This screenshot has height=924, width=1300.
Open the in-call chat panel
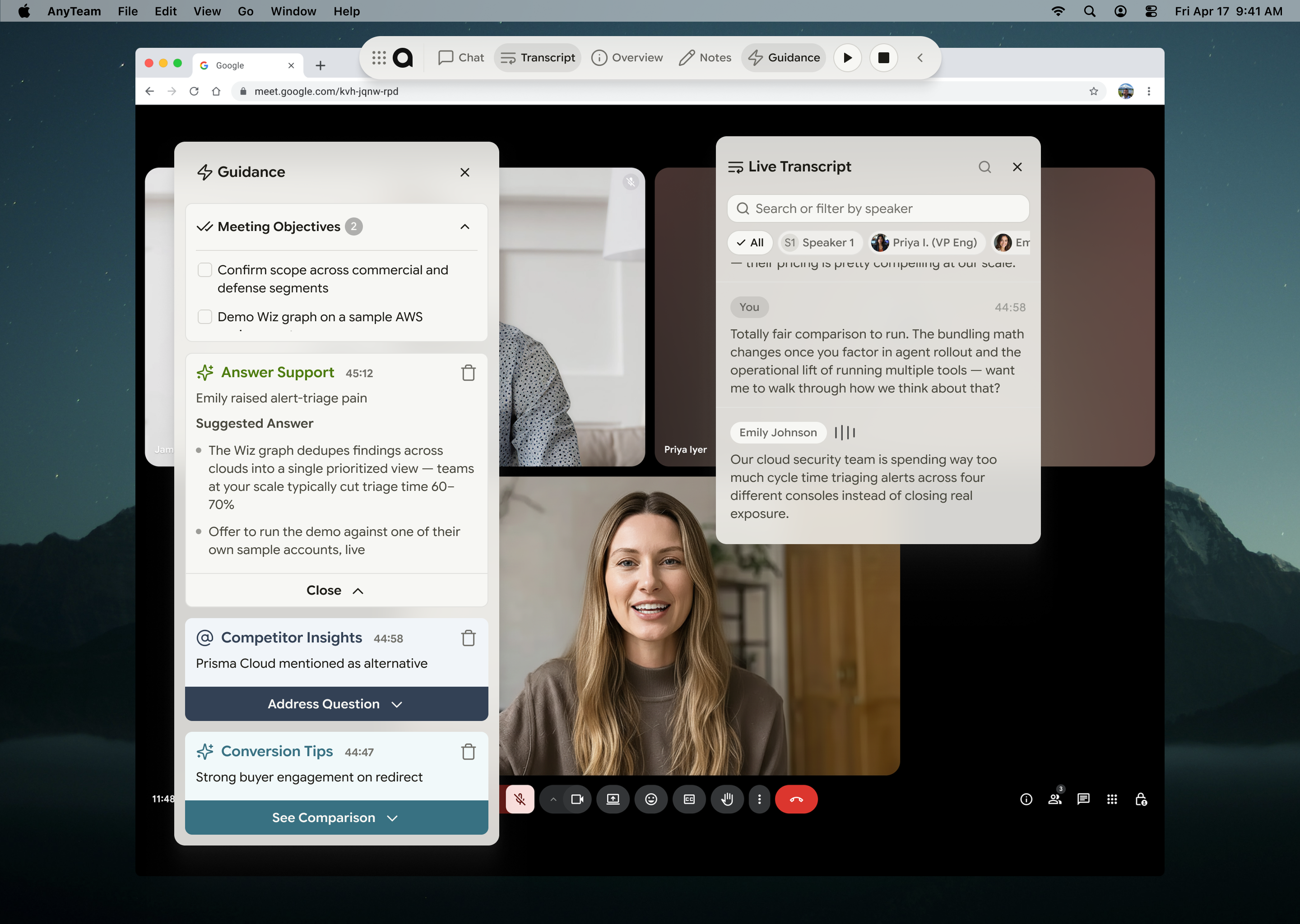(x=1083, y=799)
